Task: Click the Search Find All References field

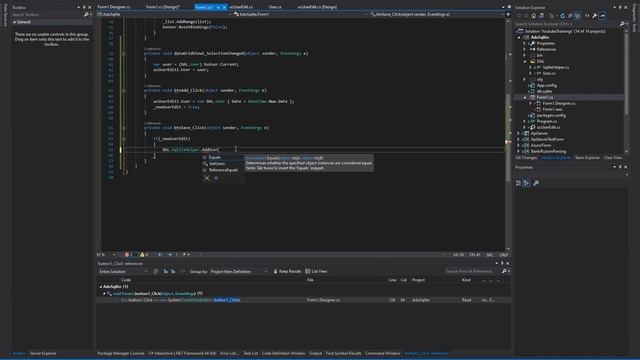Action: click(472, 271)
